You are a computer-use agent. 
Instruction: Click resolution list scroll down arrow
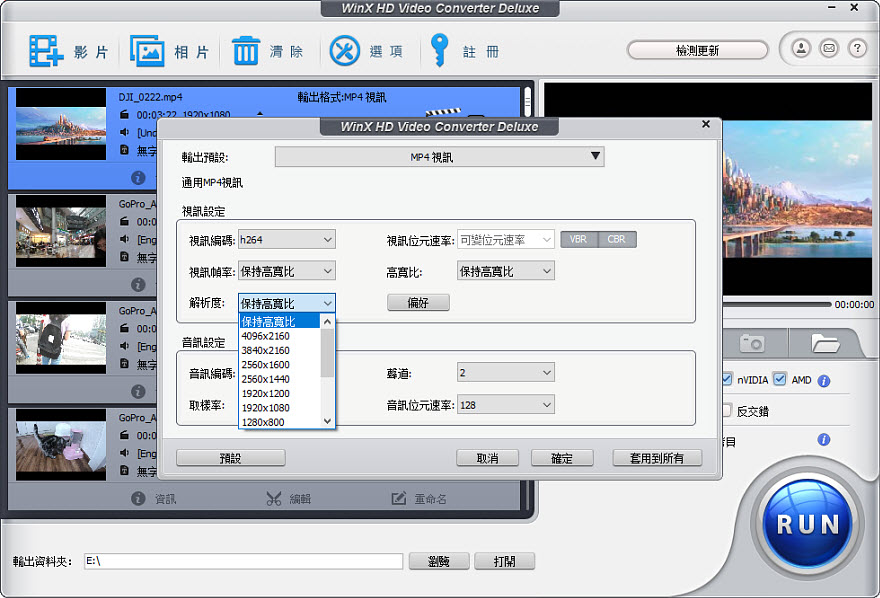pyautogui.click(x=327, y=421)
